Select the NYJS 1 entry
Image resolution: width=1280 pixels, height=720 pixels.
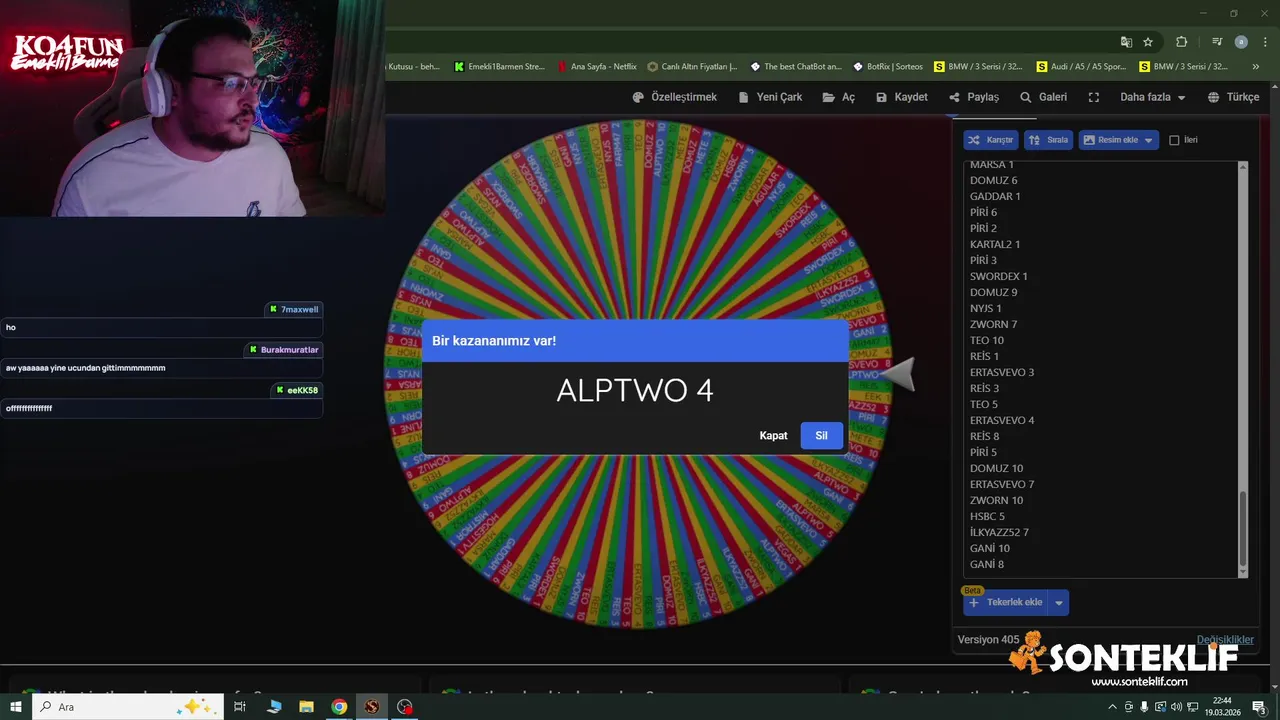pos(985,308)
